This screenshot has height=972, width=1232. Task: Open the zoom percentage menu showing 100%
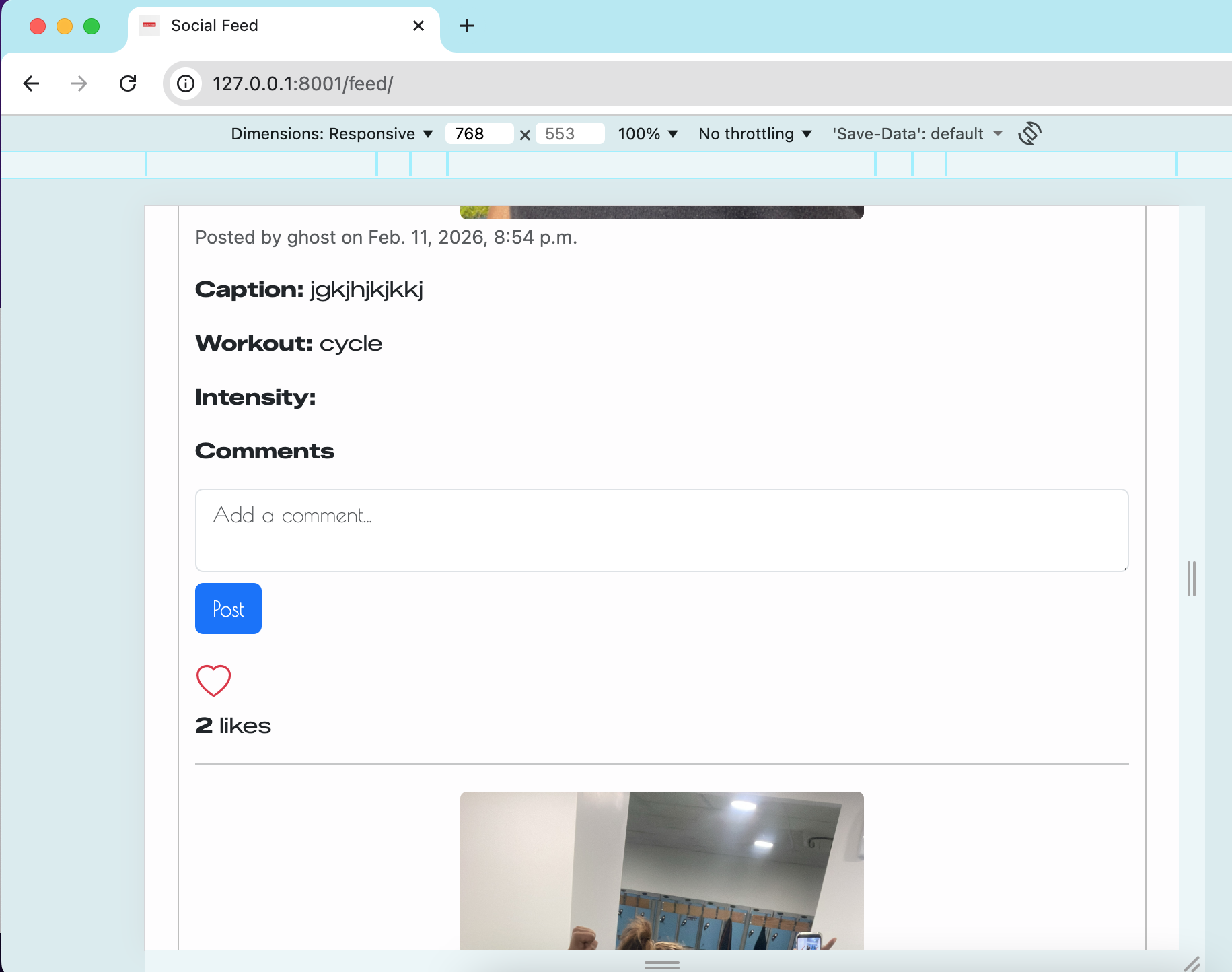click(x=647, y=133)
